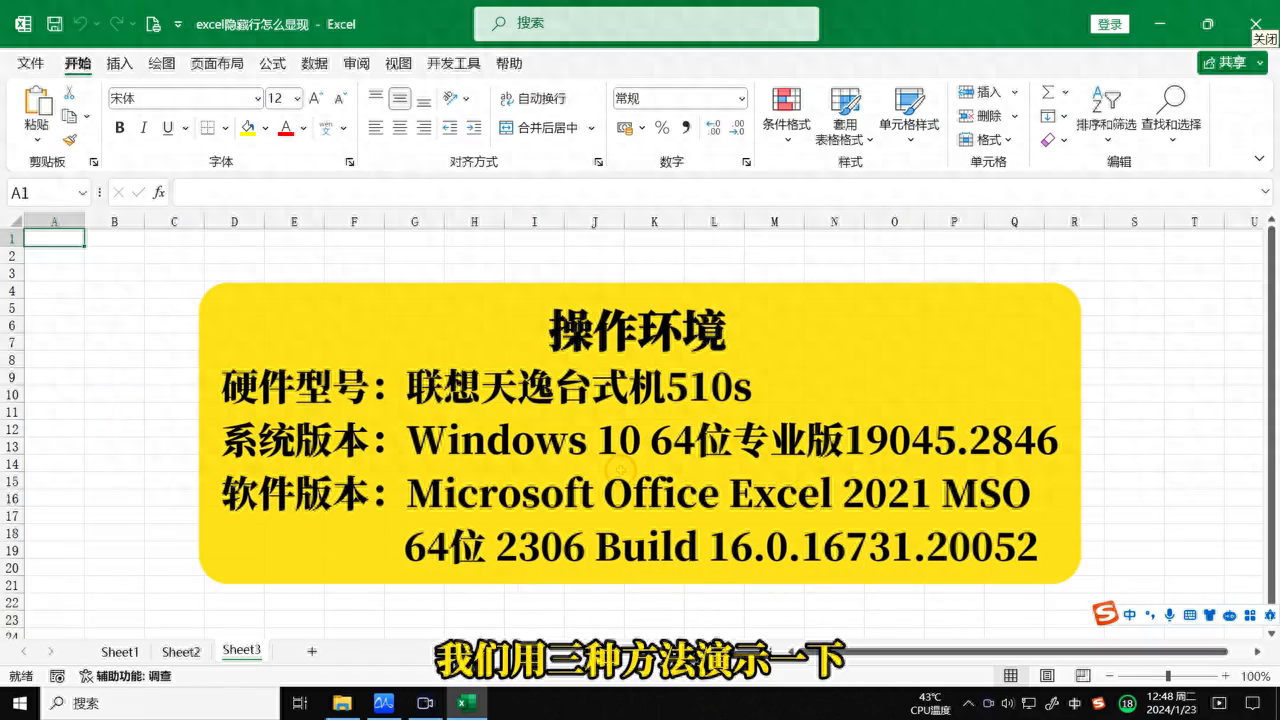Open Conditional Formatting (条件格式)
The image size is (1280, 720).
(x=787, y=116)
